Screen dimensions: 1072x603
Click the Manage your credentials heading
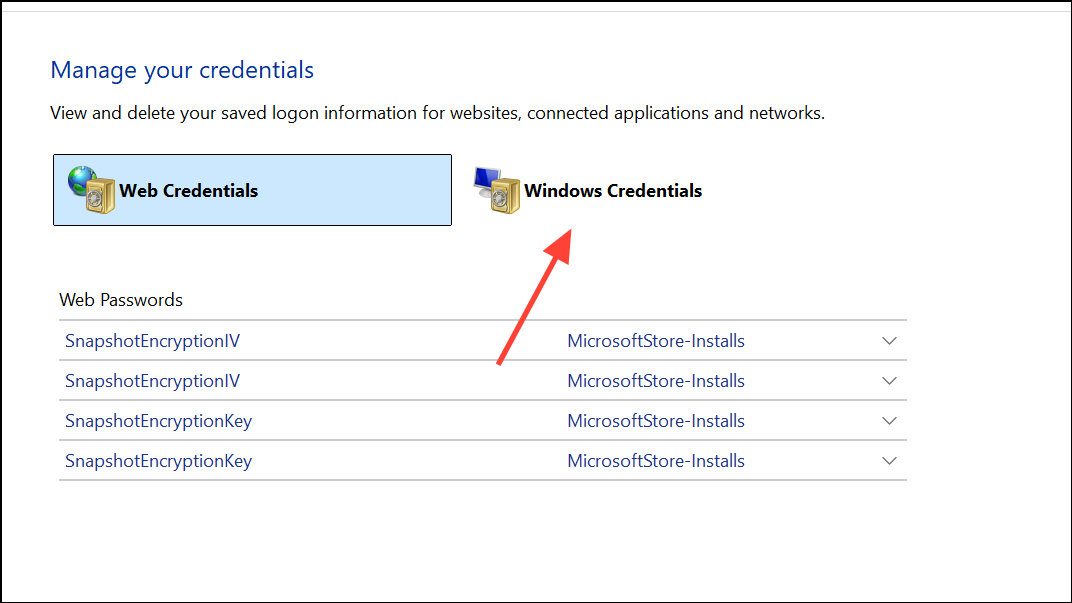pos(182,70)
